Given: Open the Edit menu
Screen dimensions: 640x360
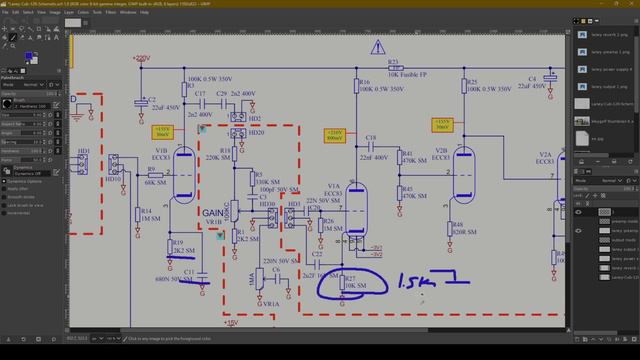Looking at the screenshot, I should click(16, 12).
